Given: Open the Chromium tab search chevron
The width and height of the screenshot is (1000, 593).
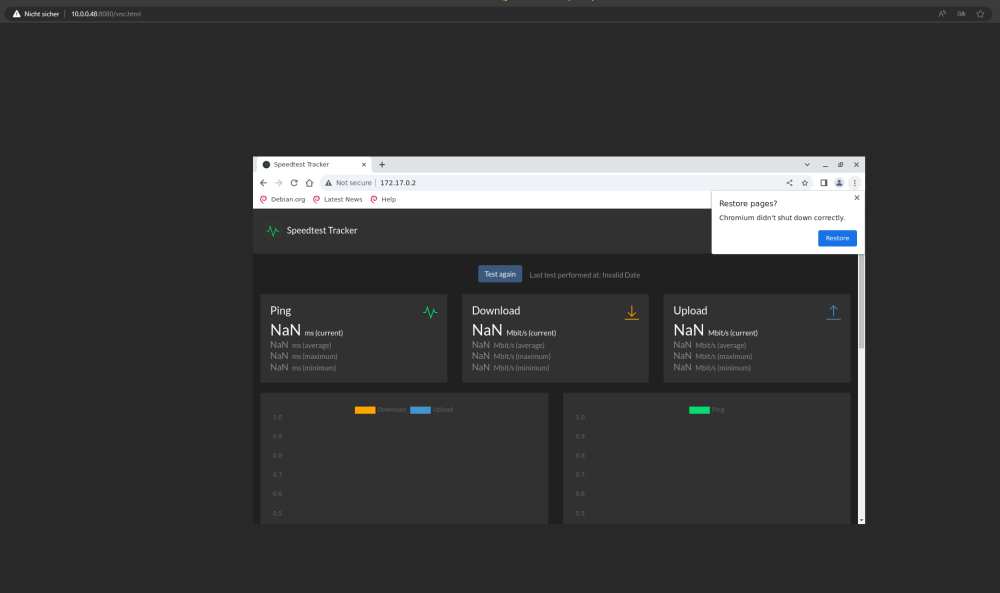Looking at the screenshot, I should (807, 165).
